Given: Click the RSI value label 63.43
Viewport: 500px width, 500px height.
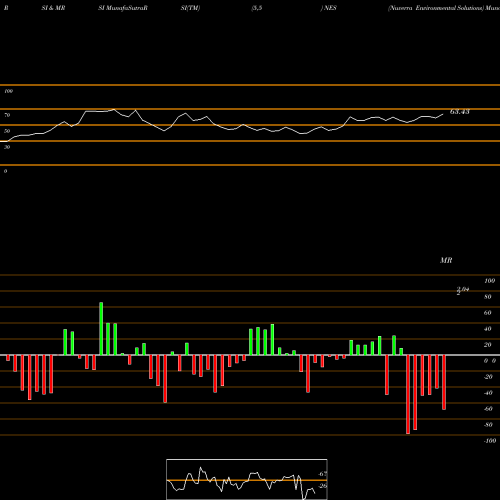Looking at the screenshot, I should [460, 112].
